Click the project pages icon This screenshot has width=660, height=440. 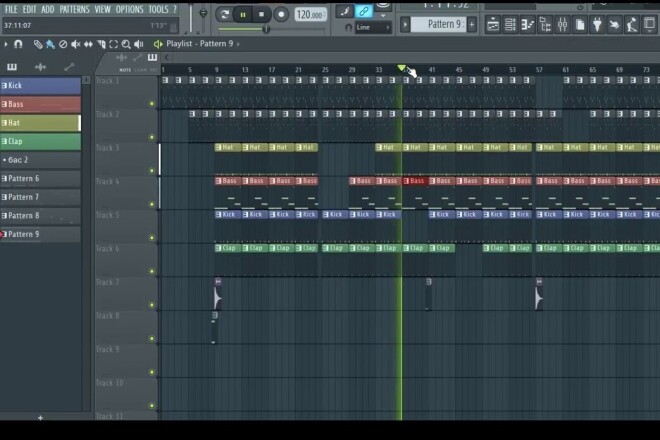580,24
